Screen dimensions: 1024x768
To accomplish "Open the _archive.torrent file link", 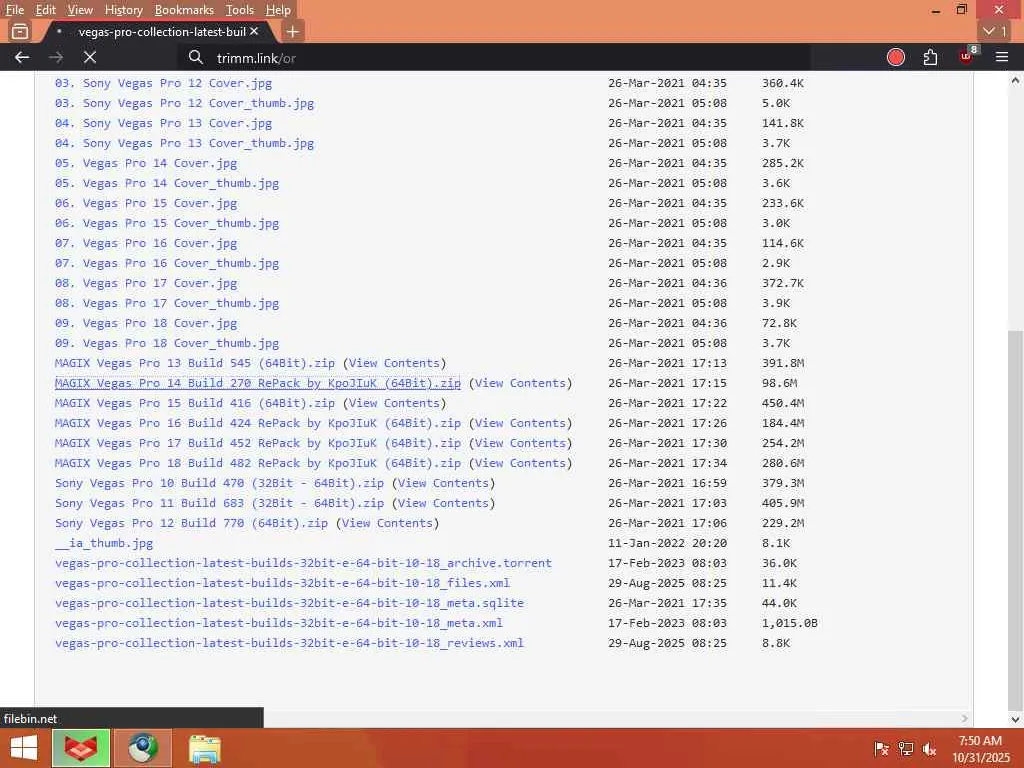I will point(303,563).
